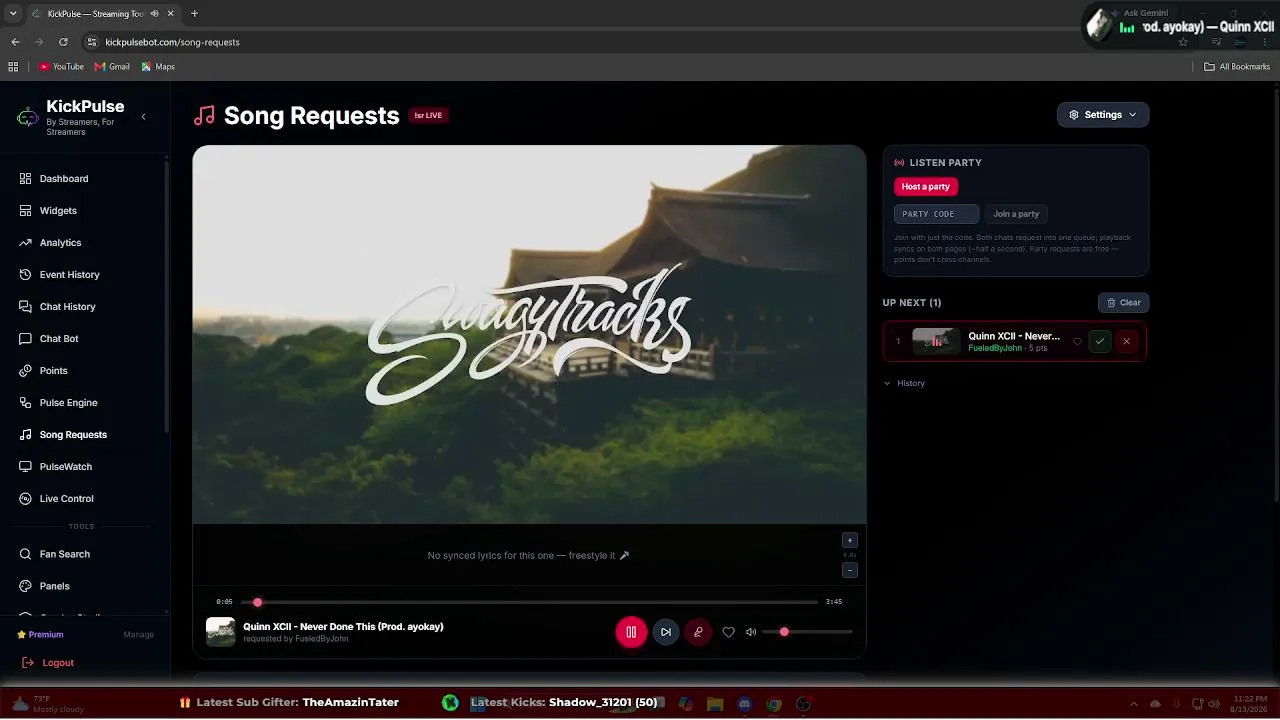Click the Fan Search magnifier icon
The height and width of the screenshot is (720, 1280).
tap(26, 554)
